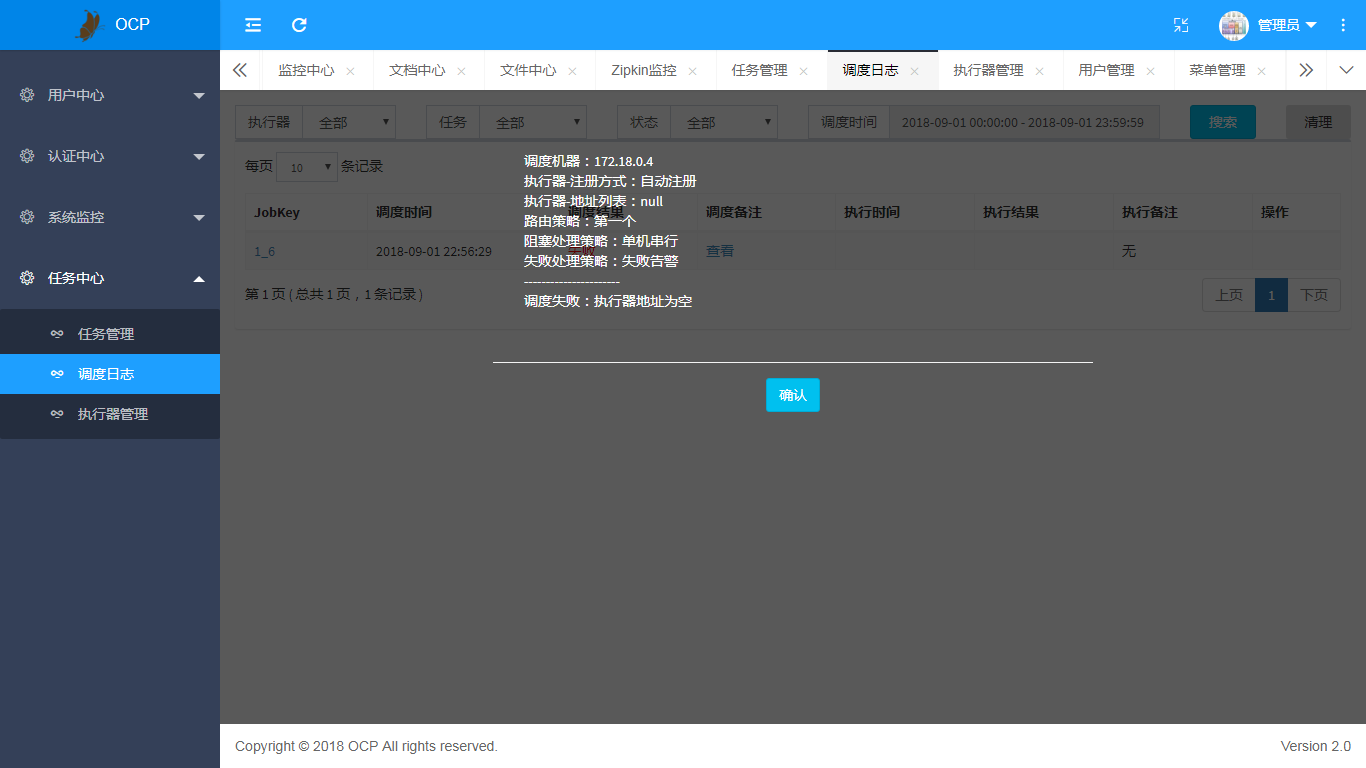
Task: Click the OCP bird logo
Action: [89, 25]
